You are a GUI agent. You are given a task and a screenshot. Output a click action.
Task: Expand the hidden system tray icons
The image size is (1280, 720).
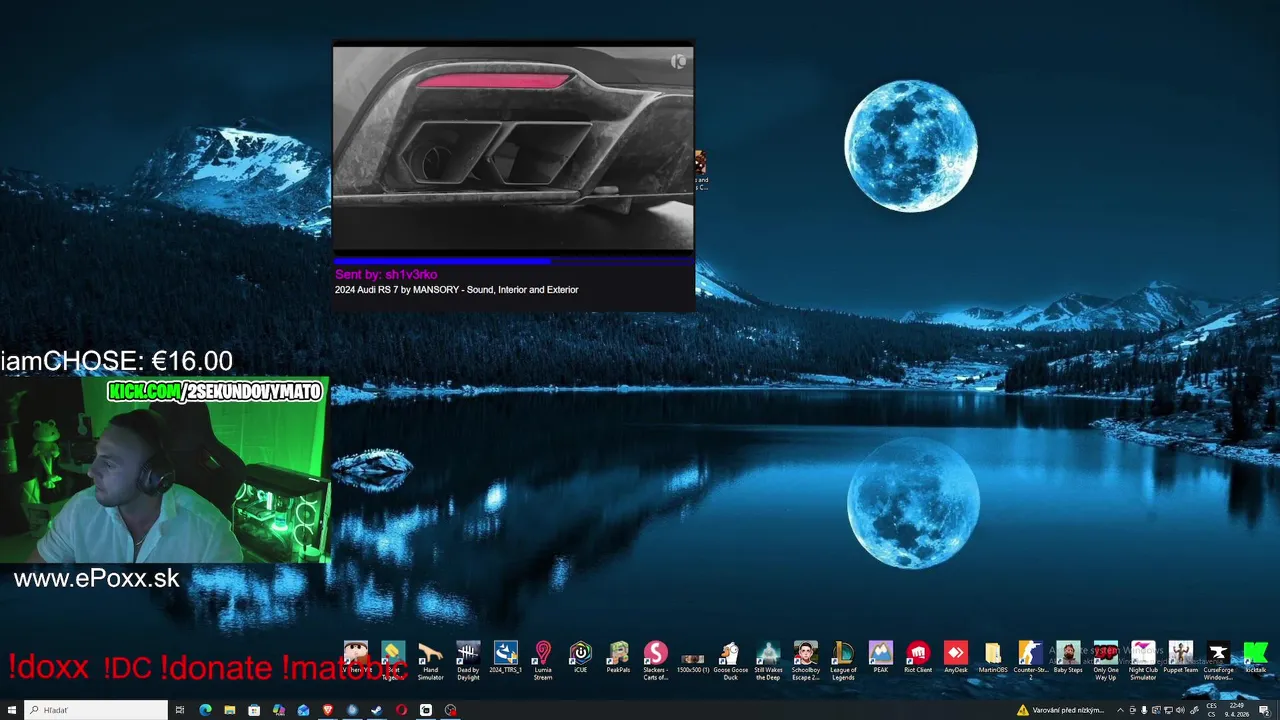[x=1120, y=710]
